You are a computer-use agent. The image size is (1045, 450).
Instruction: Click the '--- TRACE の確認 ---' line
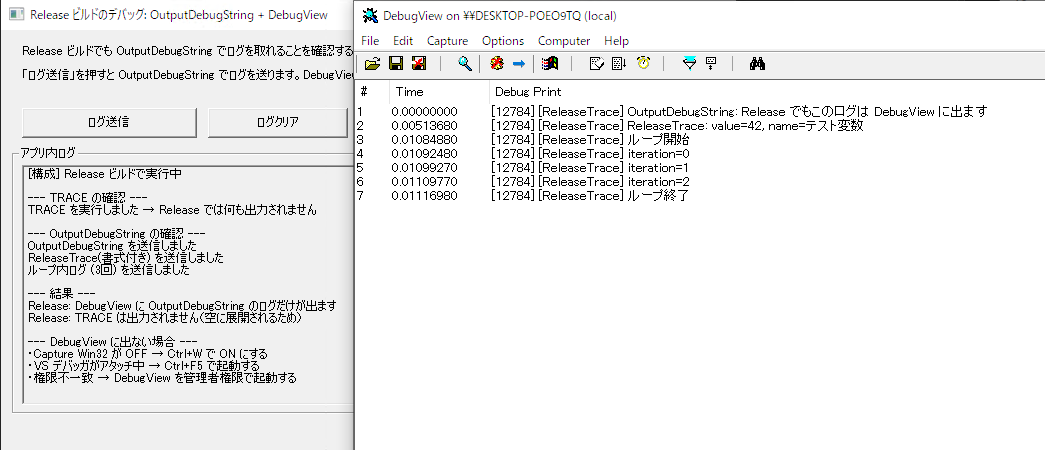(87, 198)
